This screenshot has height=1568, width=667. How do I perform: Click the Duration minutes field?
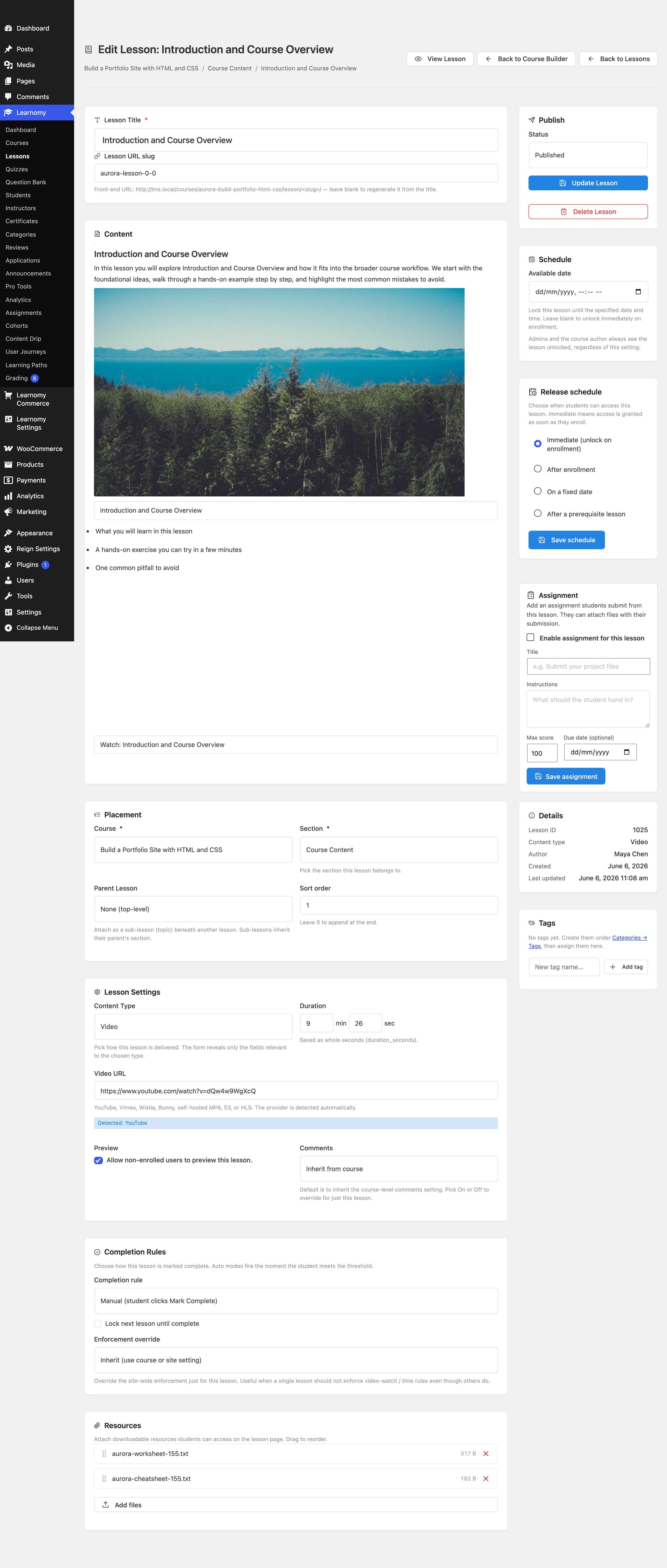point(316,1023)
